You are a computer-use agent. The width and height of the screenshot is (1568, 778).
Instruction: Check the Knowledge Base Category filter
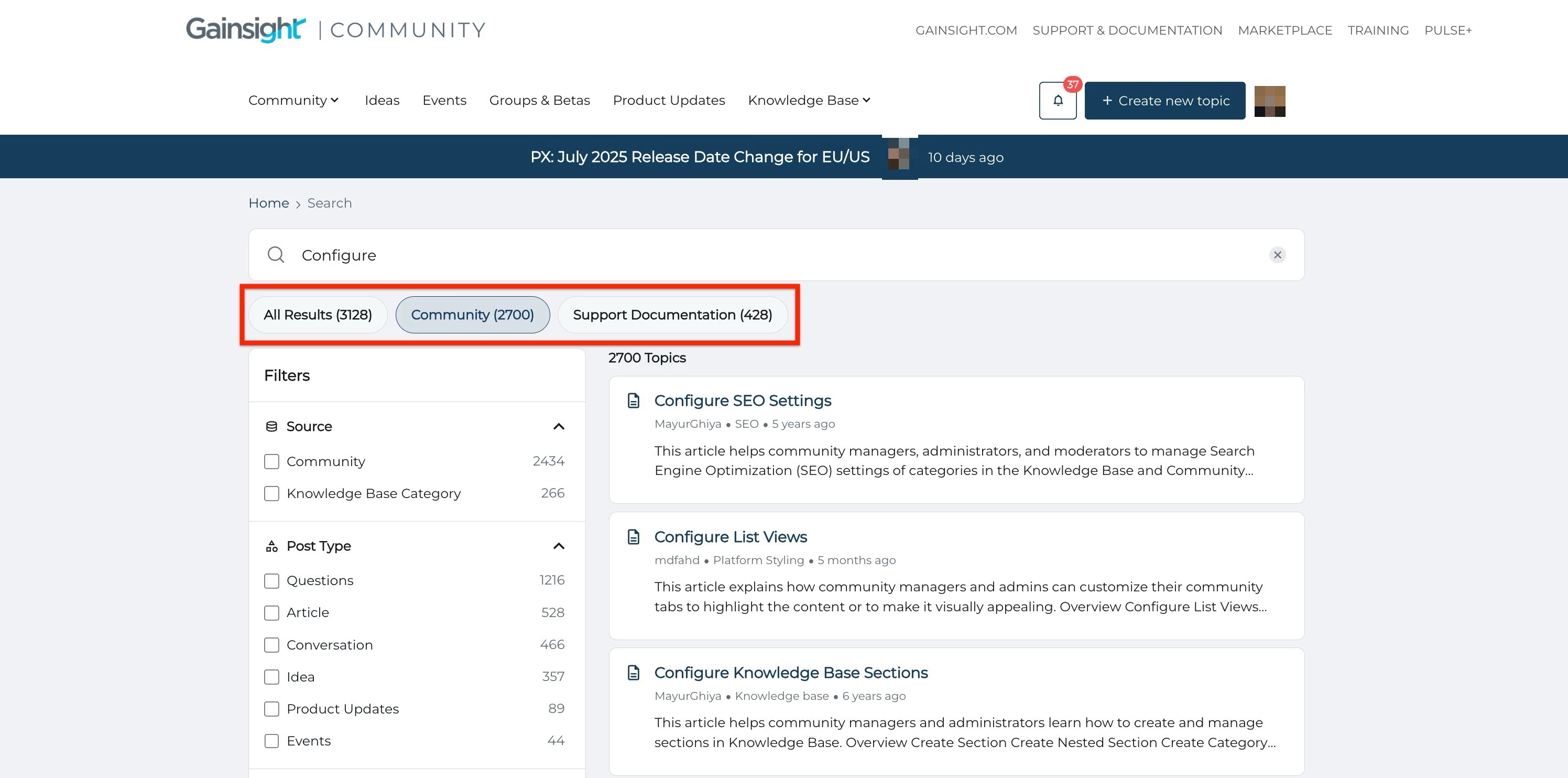(x=271, y=493)
